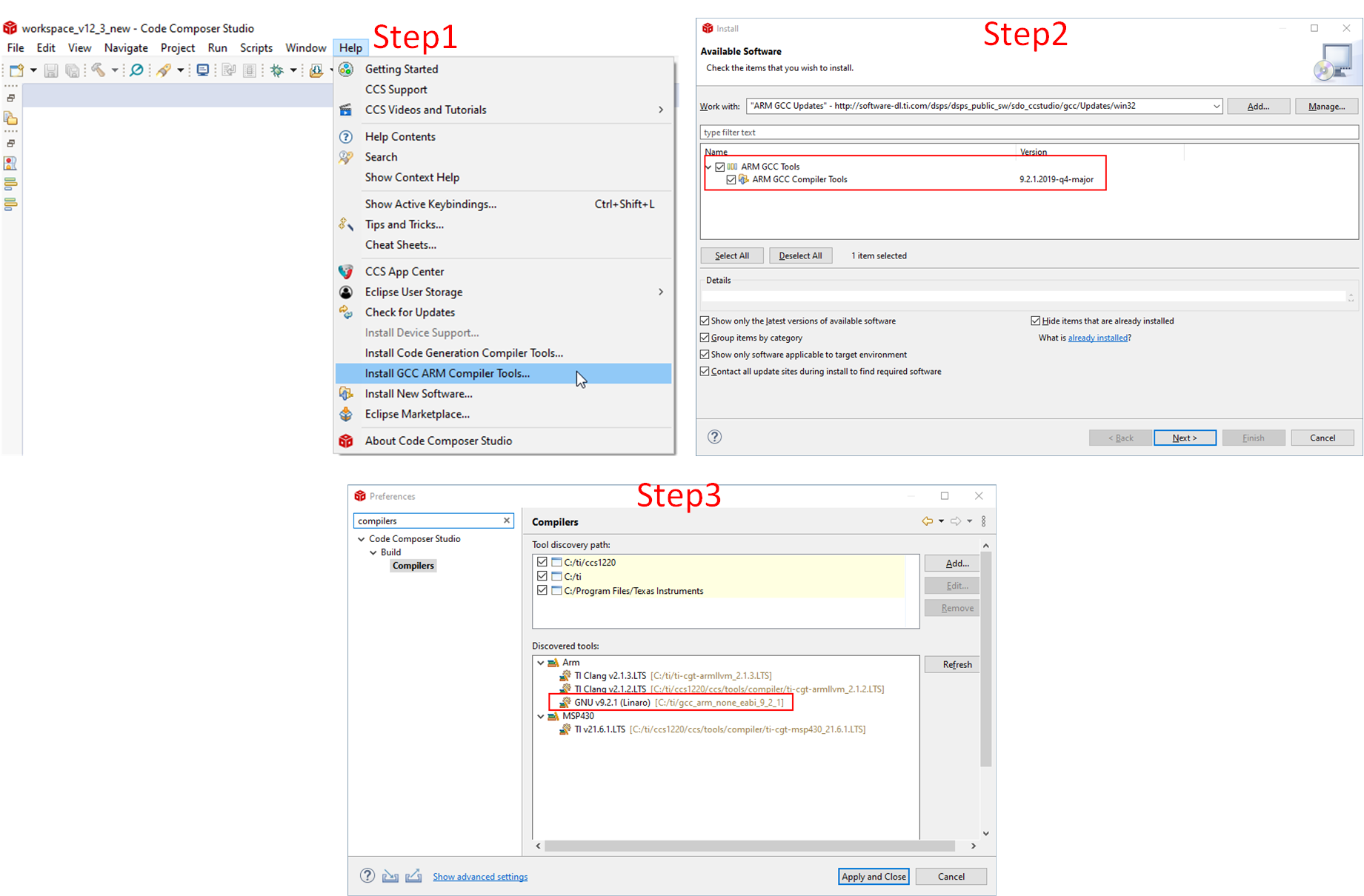This screenshot has width=1364, height=896.
Task: Click the vertical scrollbar in the Preferences dialog
Action: (985, 659)
